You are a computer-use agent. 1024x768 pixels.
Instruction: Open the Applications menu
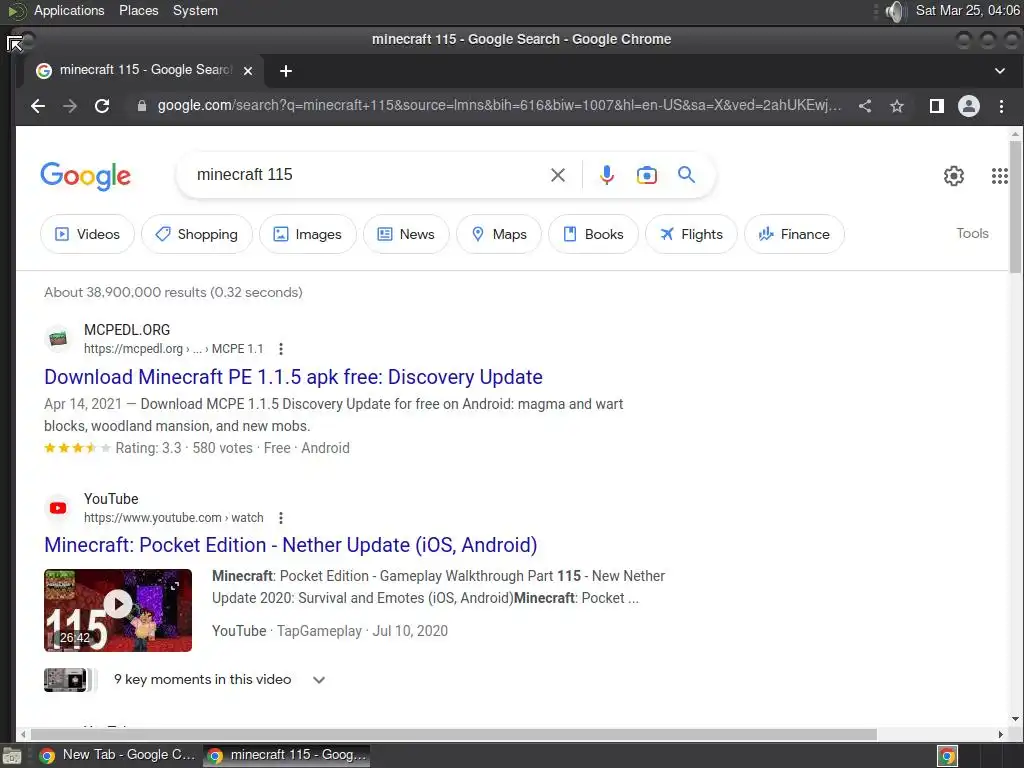tap(69, 10)
